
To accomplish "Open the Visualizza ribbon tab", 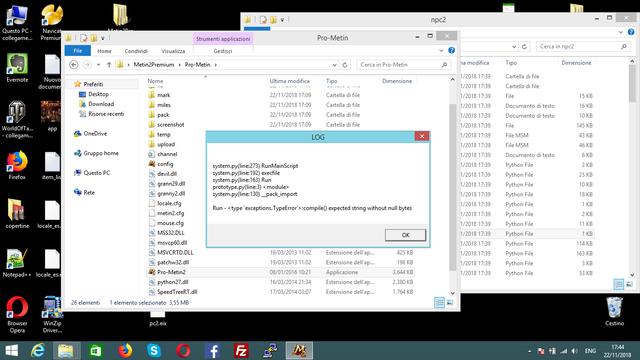I will 173,51.
